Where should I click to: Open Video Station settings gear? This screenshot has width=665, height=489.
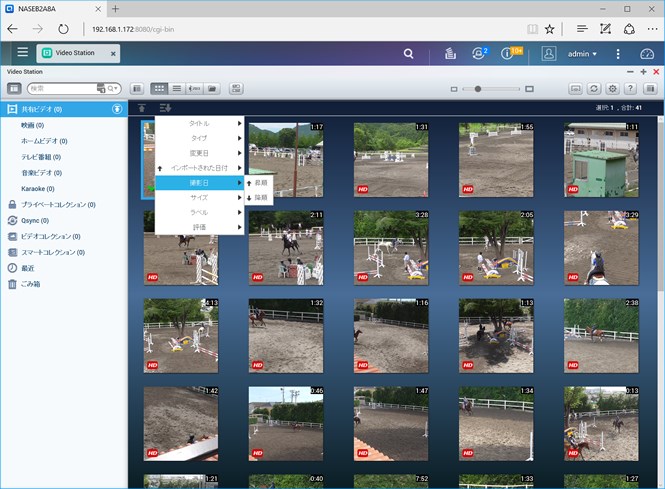(612, 89)
